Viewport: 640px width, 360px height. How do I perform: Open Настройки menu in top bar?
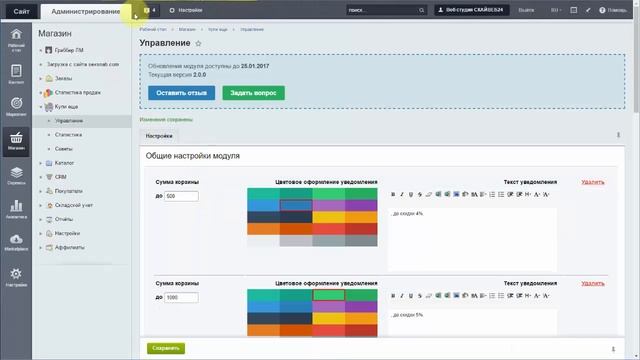186,10
